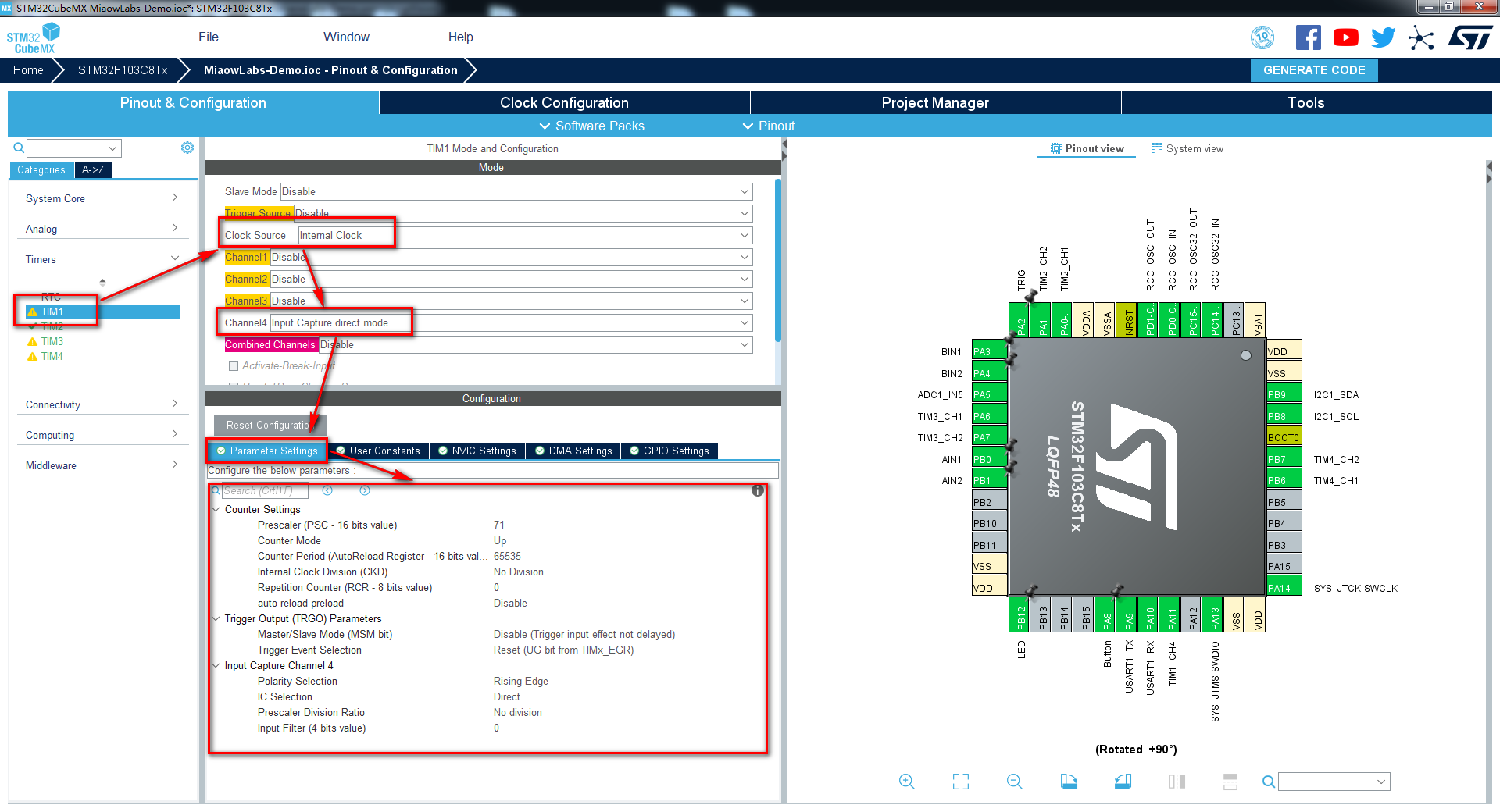Fit the chip view to screen
This screenshot has height=812, width=1500.
coord(961,782)
